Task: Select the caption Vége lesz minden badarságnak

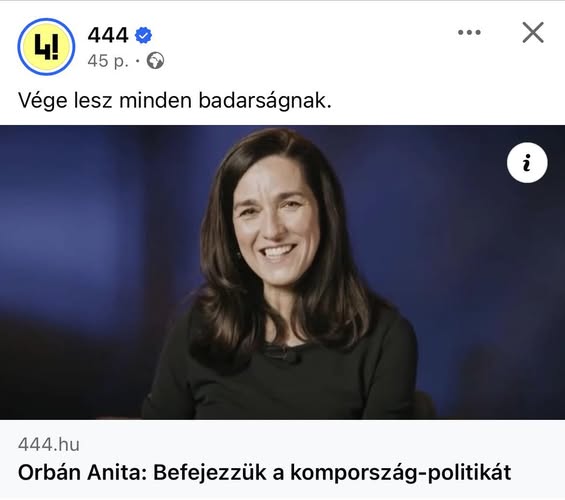Action: 175,101
